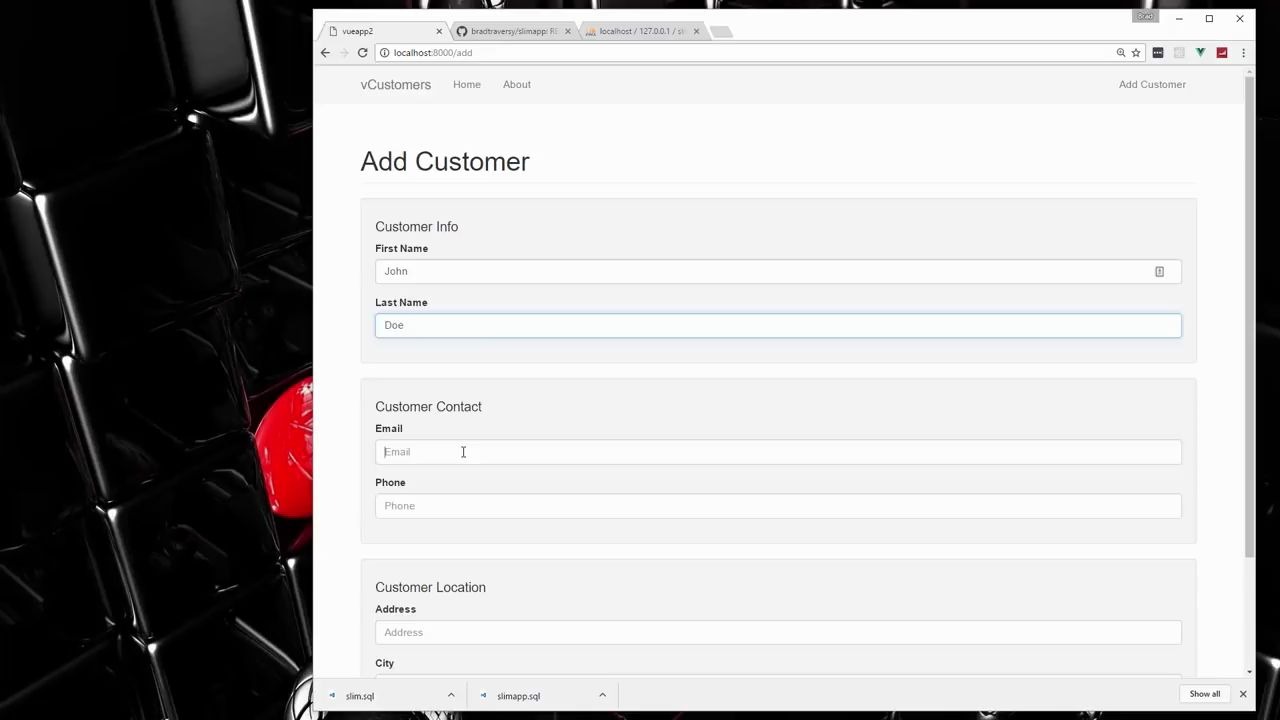This screenshot has width=1280, height=720.
Task: Expand options for slim.sql download
Action: [x=451, y=695]
